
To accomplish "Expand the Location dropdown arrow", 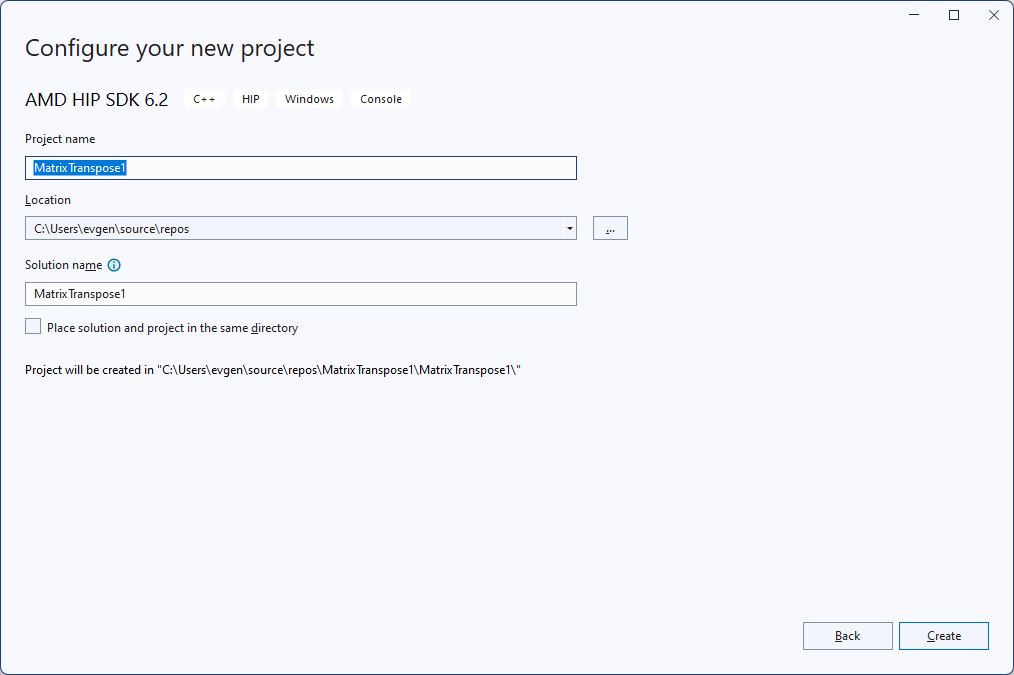I will 569,229.
